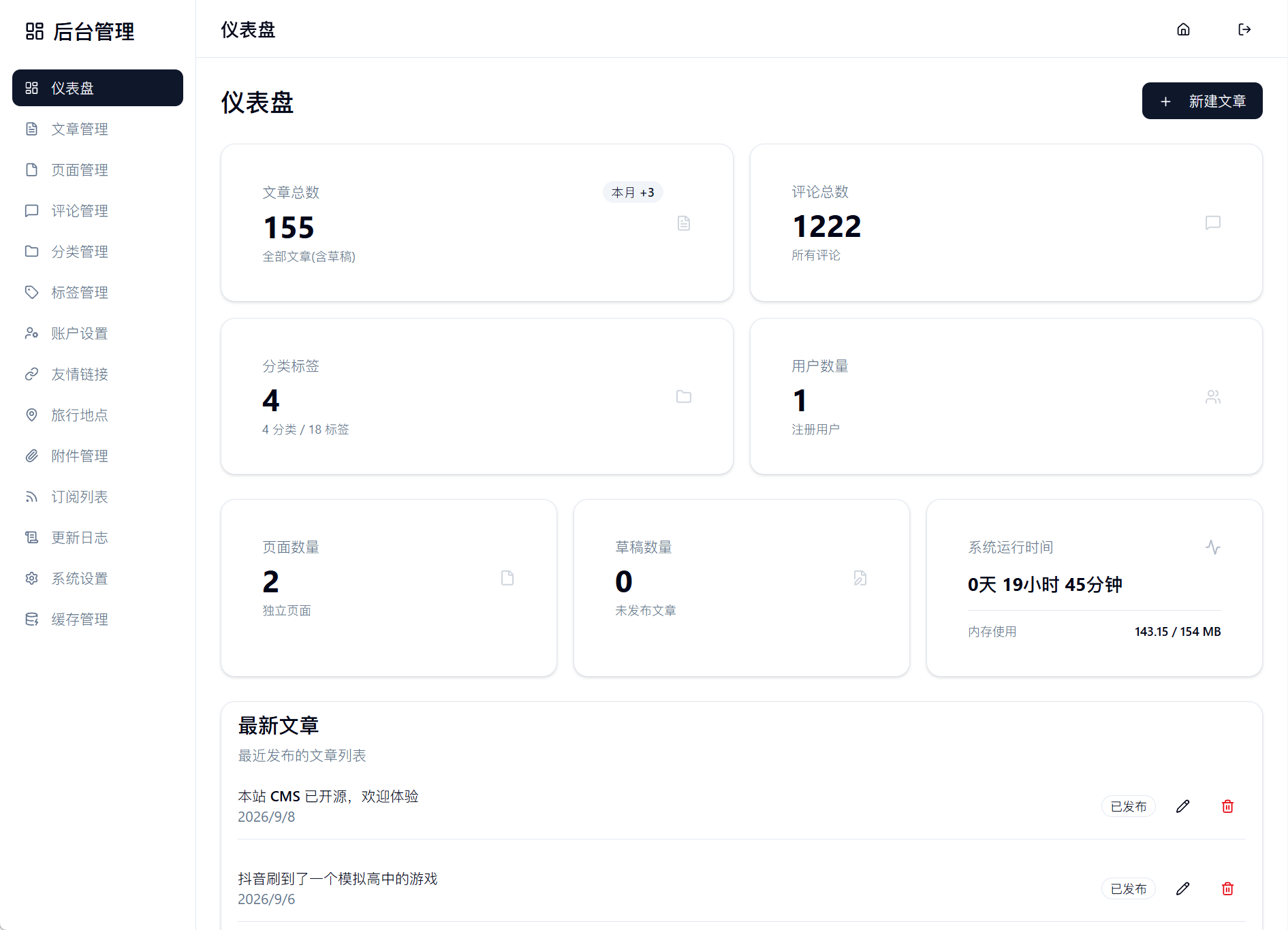Open 系统设置 sidebar entry
Viewport: 1288px width, 930px height.
coord(97,578)
